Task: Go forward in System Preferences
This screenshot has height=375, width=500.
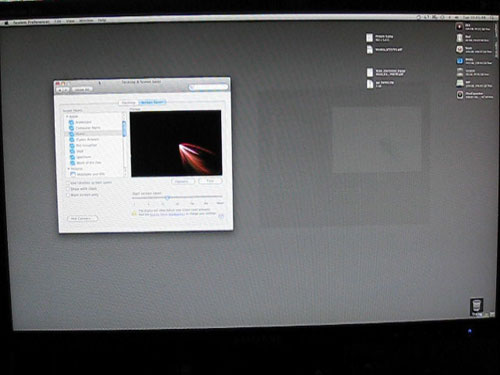Action: click(66, 90)
